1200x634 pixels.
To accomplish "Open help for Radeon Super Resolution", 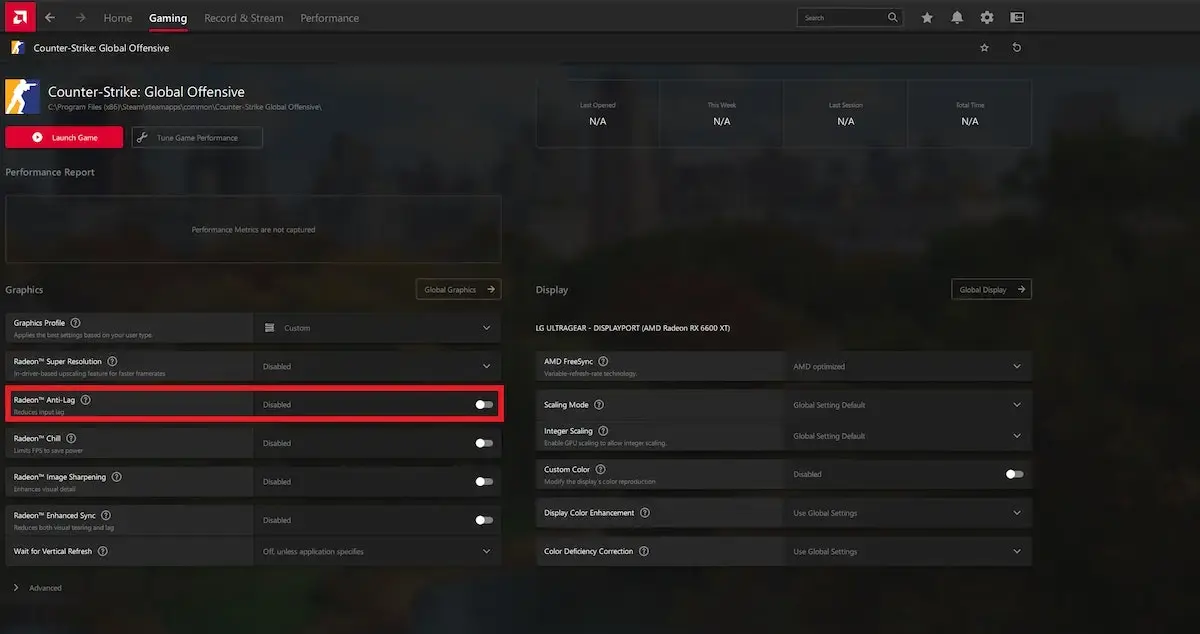I will click(x=112, y=361).
